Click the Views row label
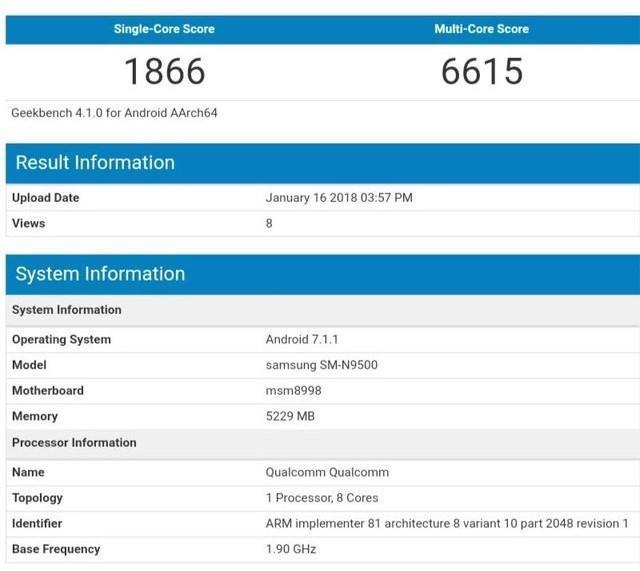This screenshot has width=640, height=571. (28, 223)
